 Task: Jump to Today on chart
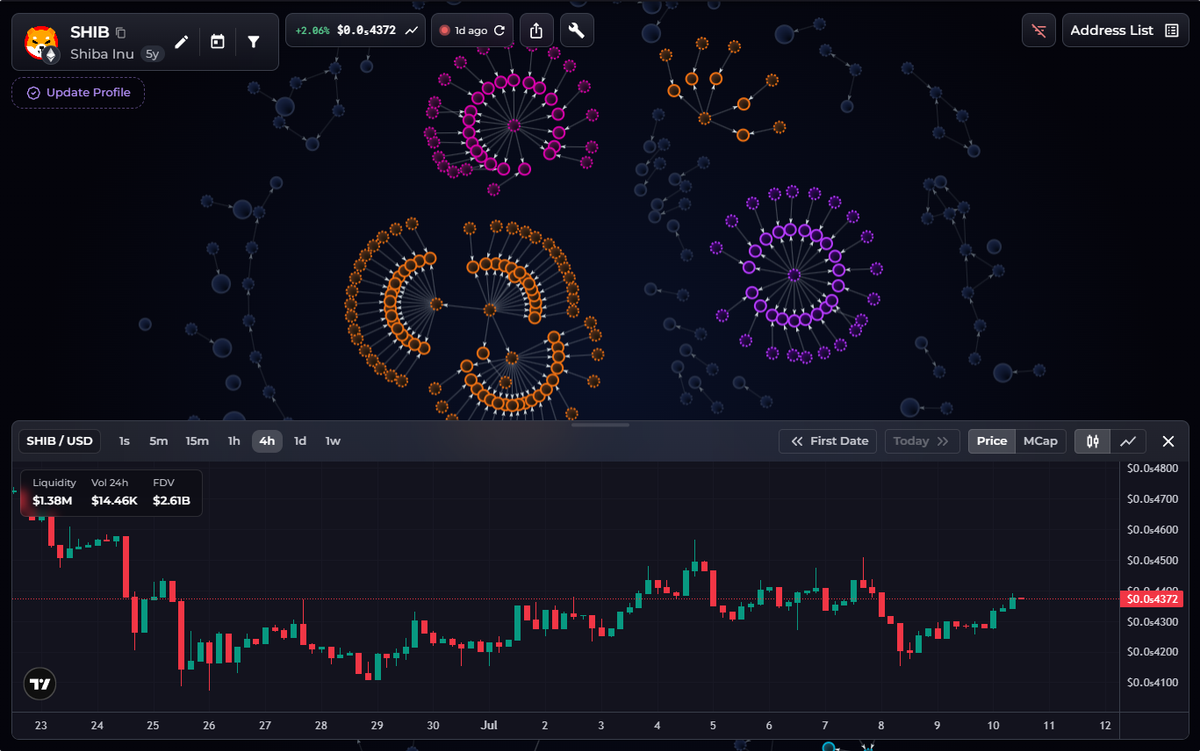[x=922, y=441]
